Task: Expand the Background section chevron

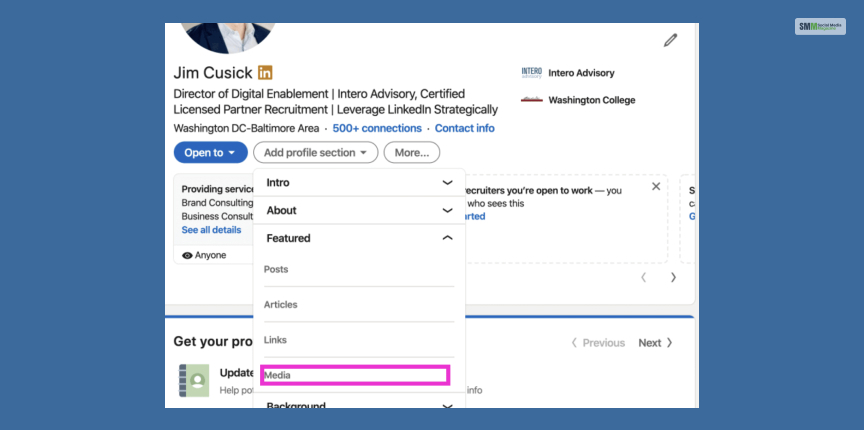Action: tap(447, 406)
